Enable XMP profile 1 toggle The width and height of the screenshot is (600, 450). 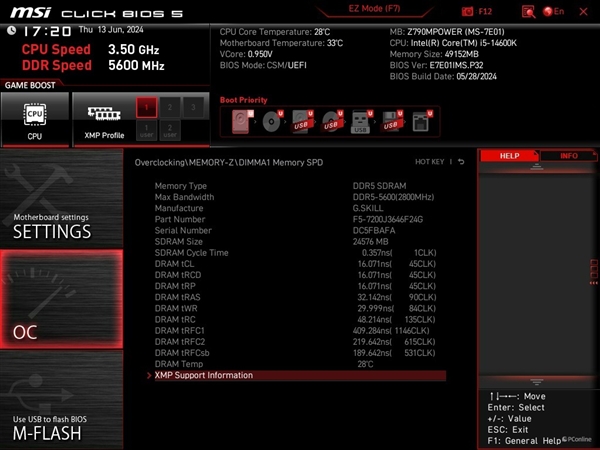point(146,105)
